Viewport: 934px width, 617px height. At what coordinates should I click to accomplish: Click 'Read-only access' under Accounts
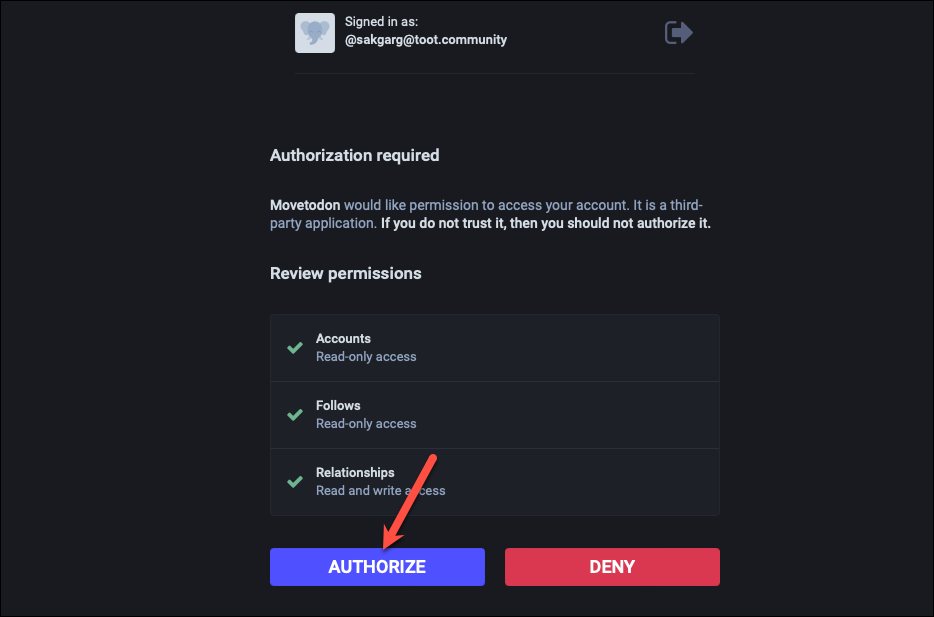click(x=366, y=357)
